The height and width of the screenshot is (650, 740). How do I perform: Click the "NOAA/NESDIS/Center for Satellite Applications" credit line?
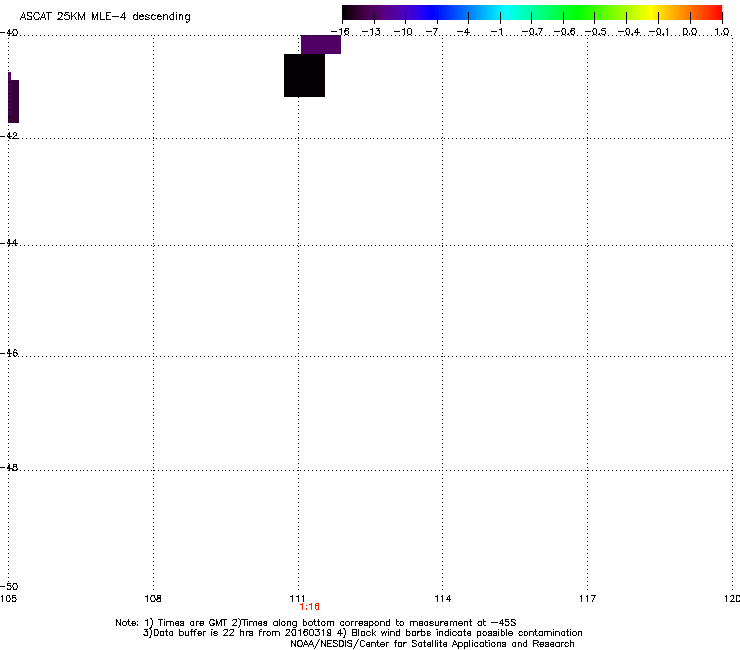(432, 644)
